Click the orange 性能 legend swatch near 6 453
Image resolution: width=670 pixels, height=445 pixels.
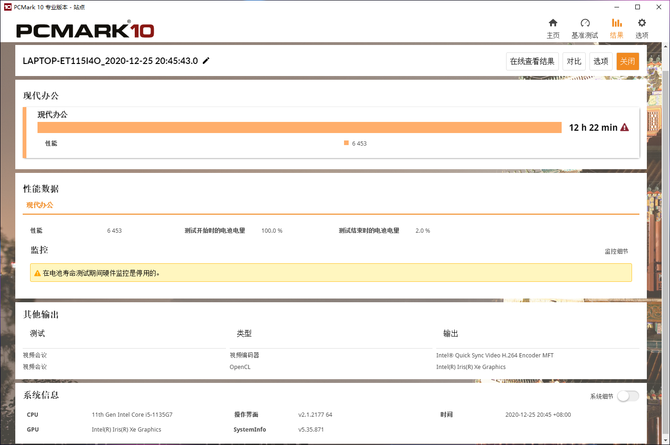(x=346, y=143)
